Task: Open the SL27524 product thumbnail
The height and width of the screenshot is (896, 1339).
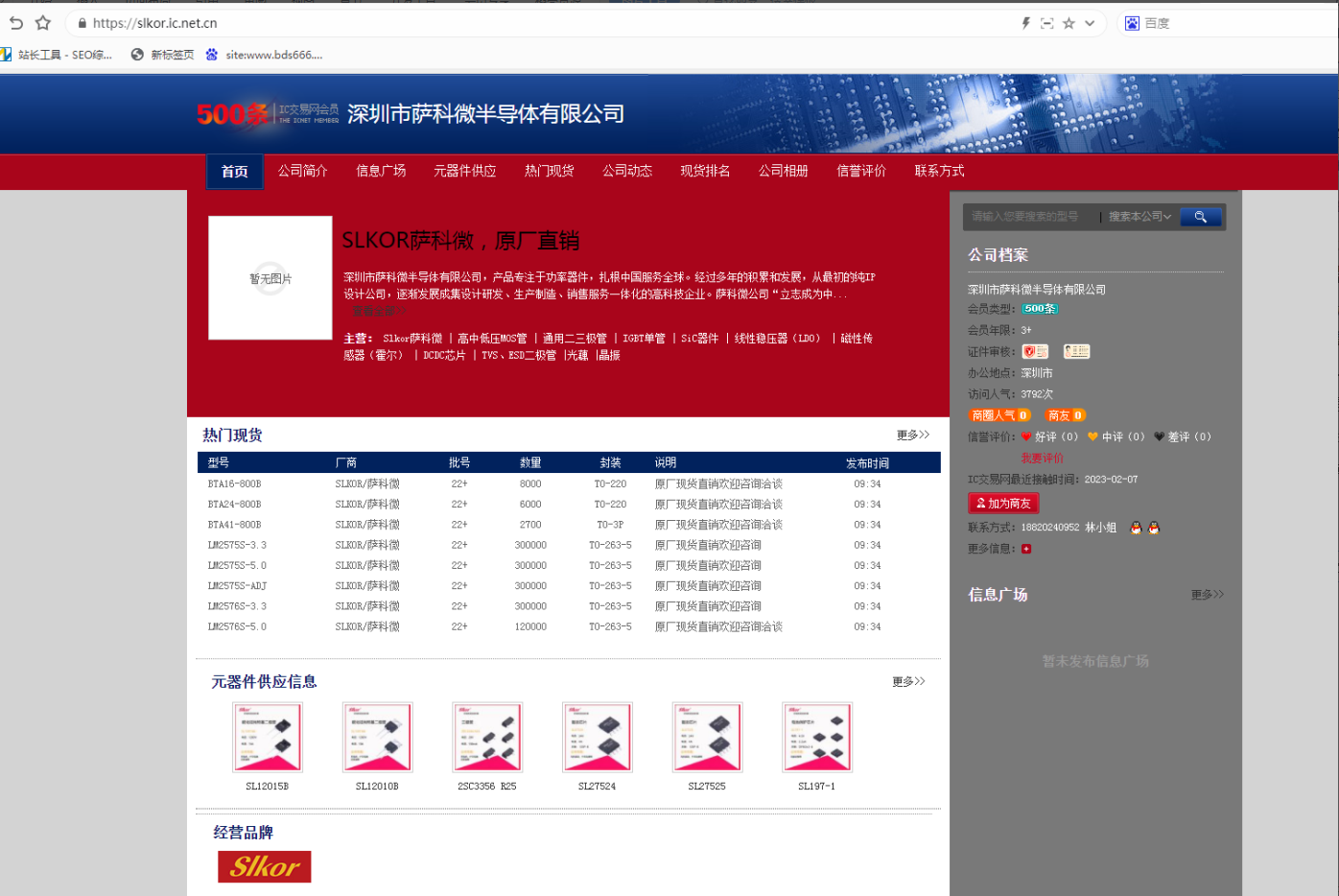Action: [x=597, y=737]
